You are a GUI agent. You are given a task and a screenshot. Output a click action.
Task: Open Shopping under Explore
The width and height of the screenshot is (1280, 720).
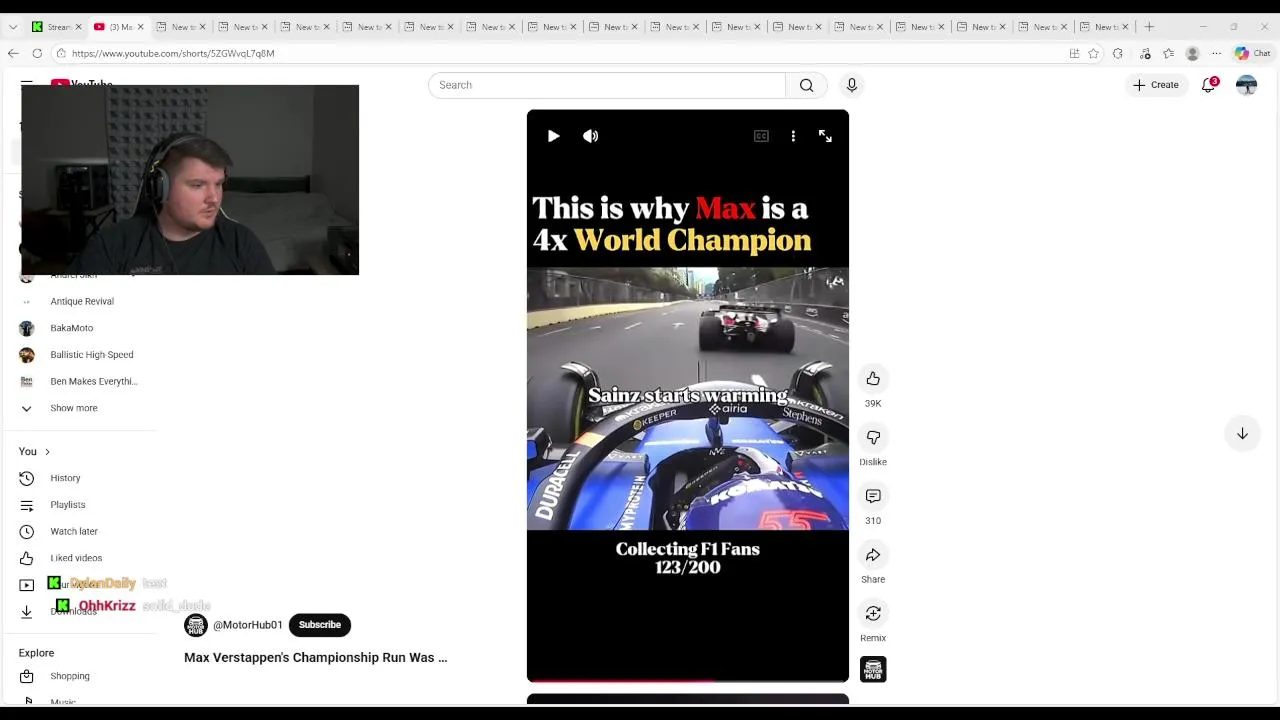pyautogui.click(x=70, y=676)
